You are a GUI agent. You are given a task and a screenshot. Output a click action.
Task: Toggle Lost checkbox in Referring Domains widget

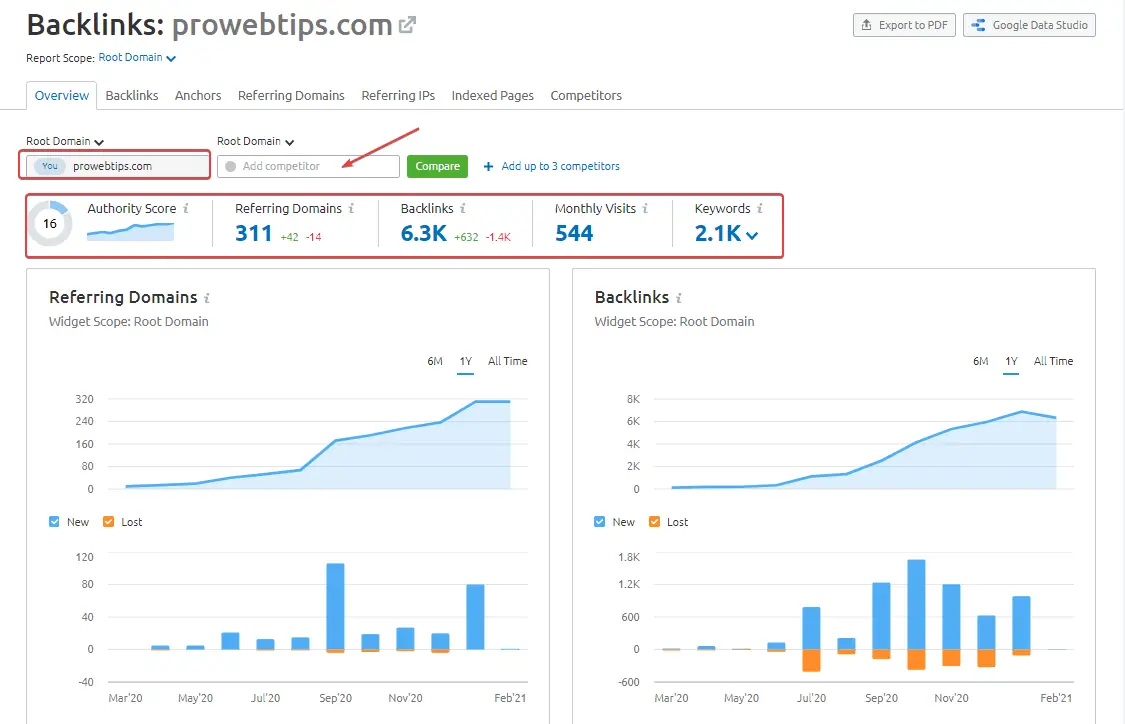[108, 522]
